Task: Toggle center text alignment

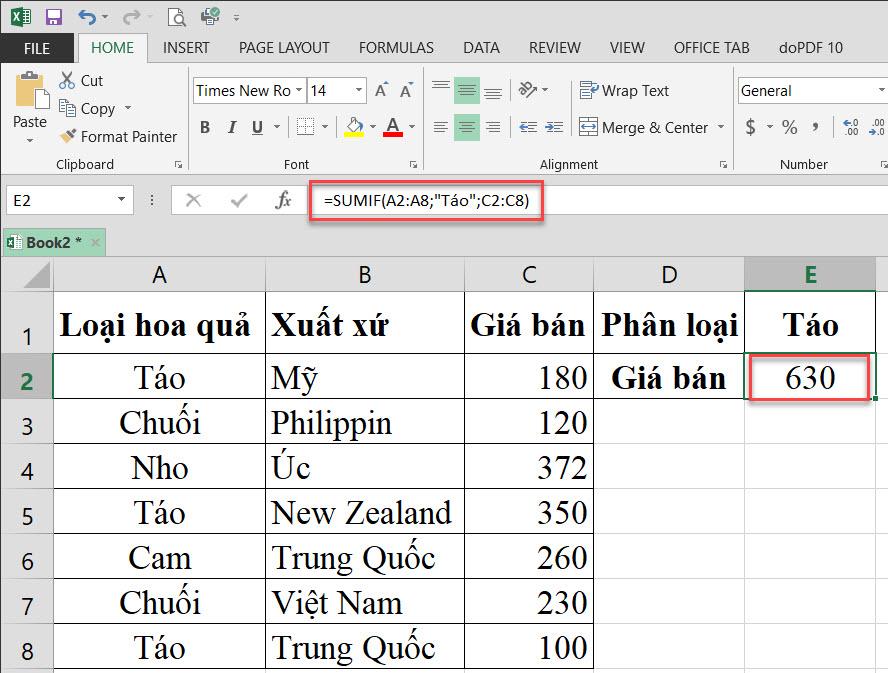Action: pos(465,128)
